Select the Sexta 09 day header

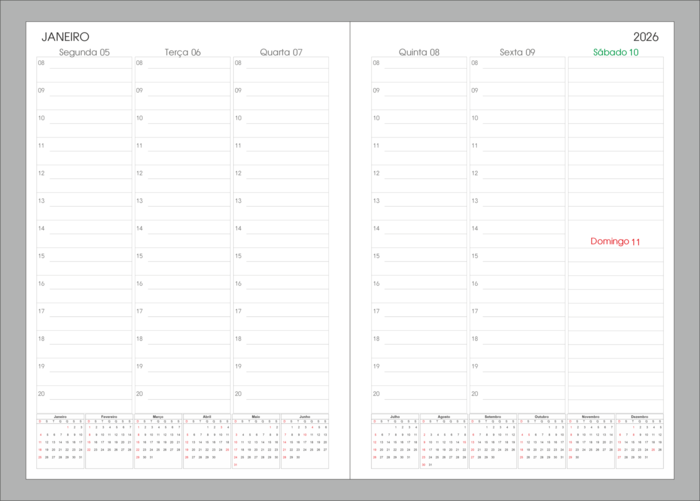tap(517, 52)
